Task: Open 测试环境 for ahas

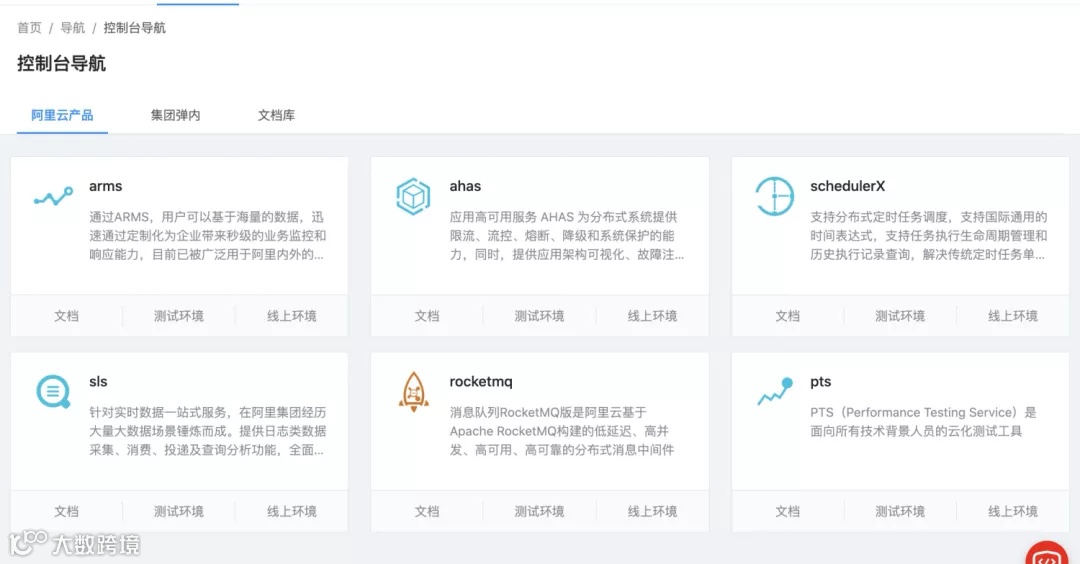Action: pyautogui.click(x=539, y=316)
